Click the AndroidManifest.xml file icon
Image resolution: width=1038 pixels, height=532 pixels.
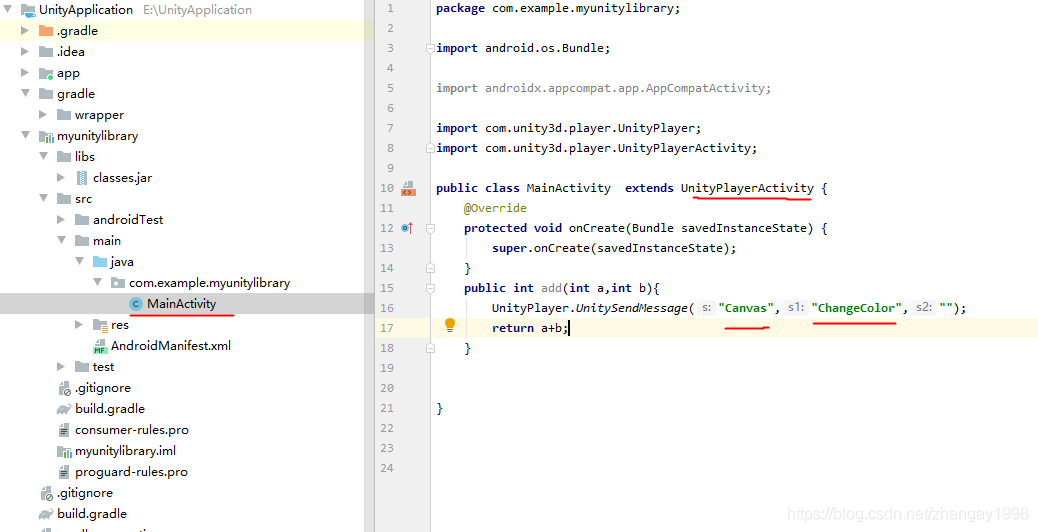pyautogui.click(x=100, y=346)
